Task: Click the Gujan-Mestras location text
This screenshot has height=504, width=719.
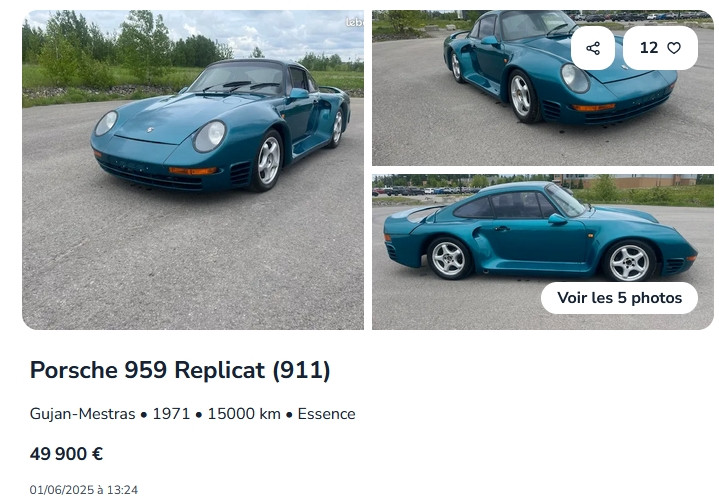Action: pyautogui.click(x=83, y=414)
